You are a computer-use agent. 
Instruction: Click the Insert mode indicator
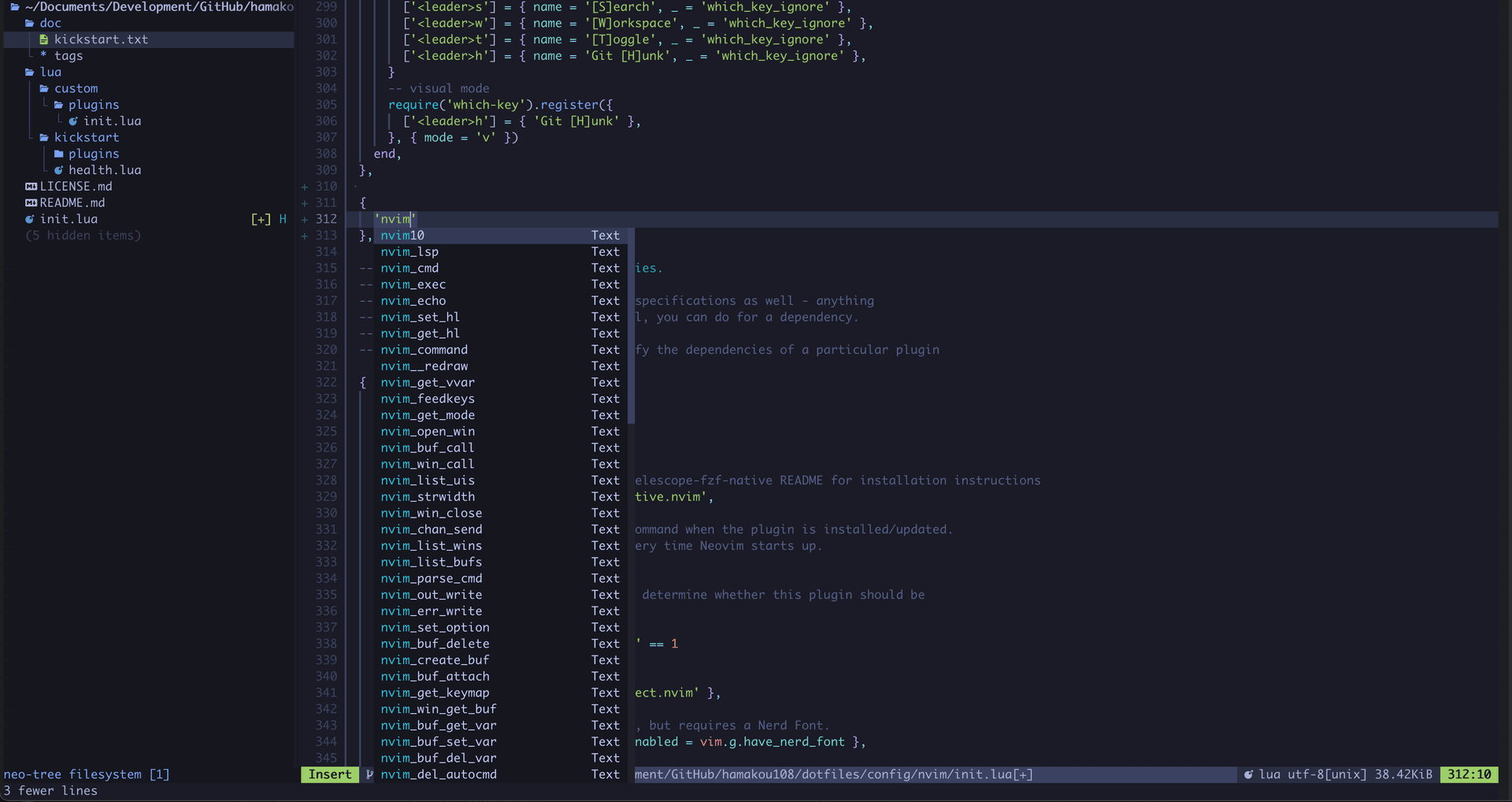pyautogui.click(x=330, y=774)
